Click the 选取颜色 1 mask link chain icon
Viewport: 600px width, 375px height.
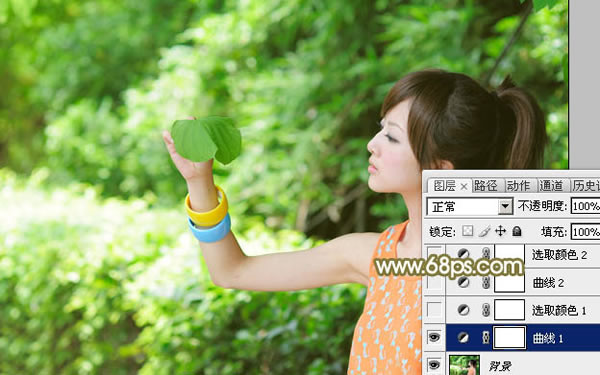tap(486, 310)
